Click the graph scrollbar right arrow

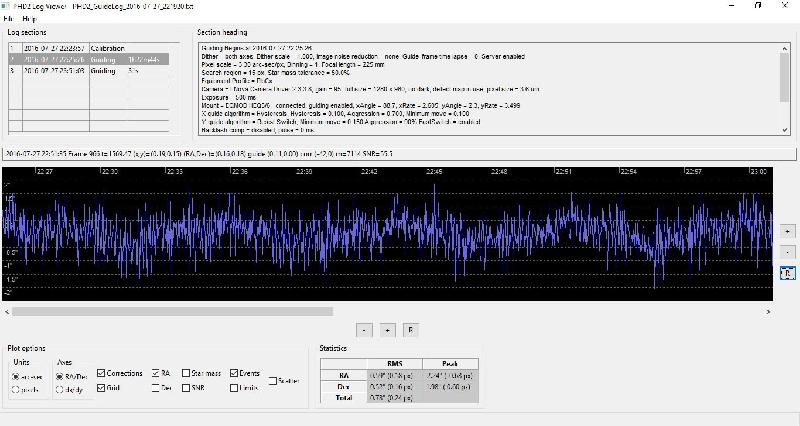click(x=768, y=311)
